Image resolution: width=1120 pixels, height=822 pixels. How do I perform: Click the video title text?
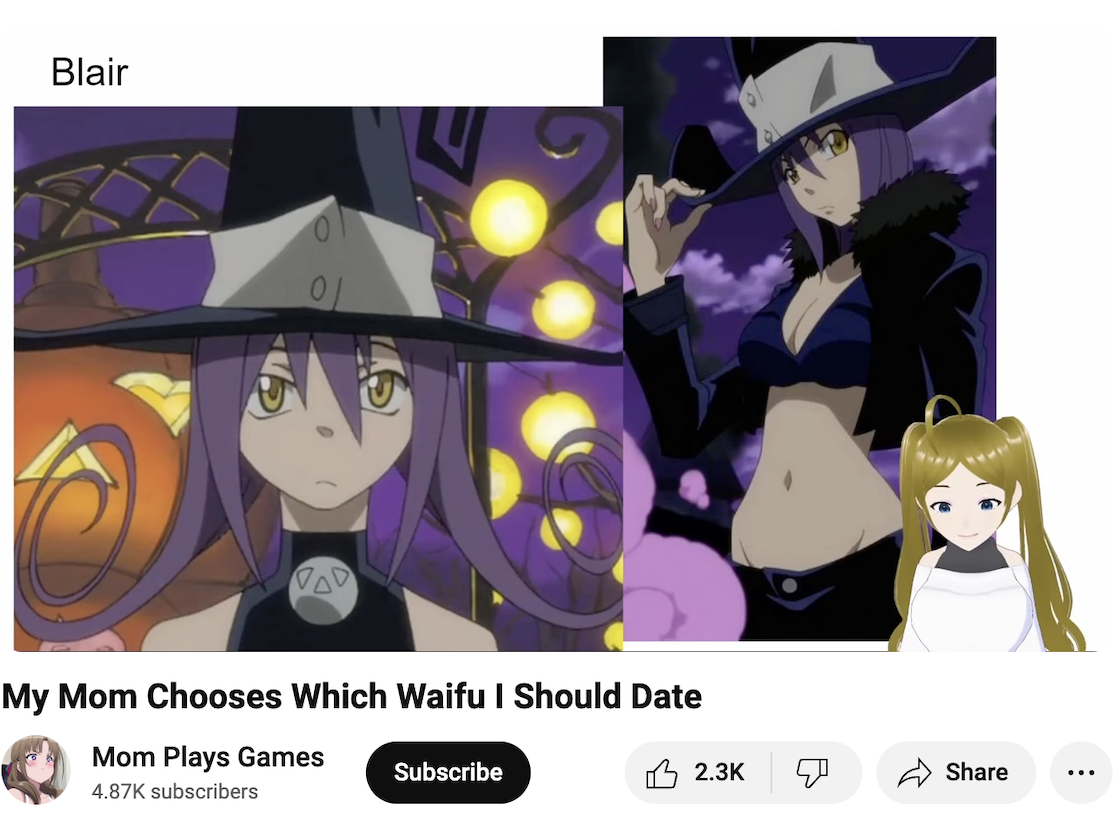352,696
